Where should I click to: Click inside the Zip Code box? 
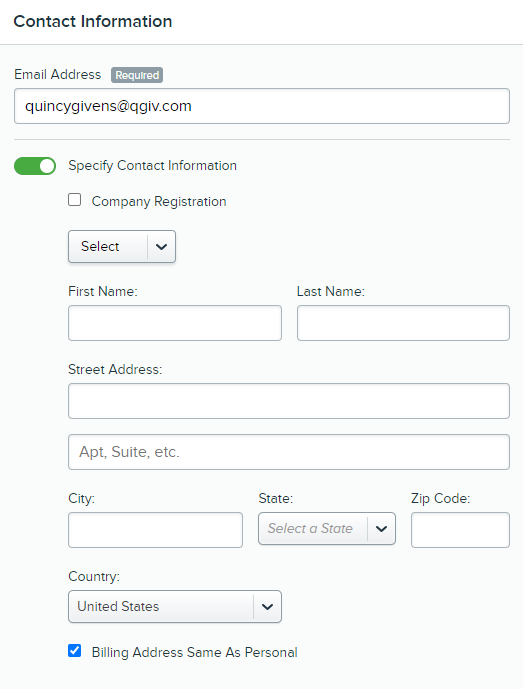tap(461, 530)
